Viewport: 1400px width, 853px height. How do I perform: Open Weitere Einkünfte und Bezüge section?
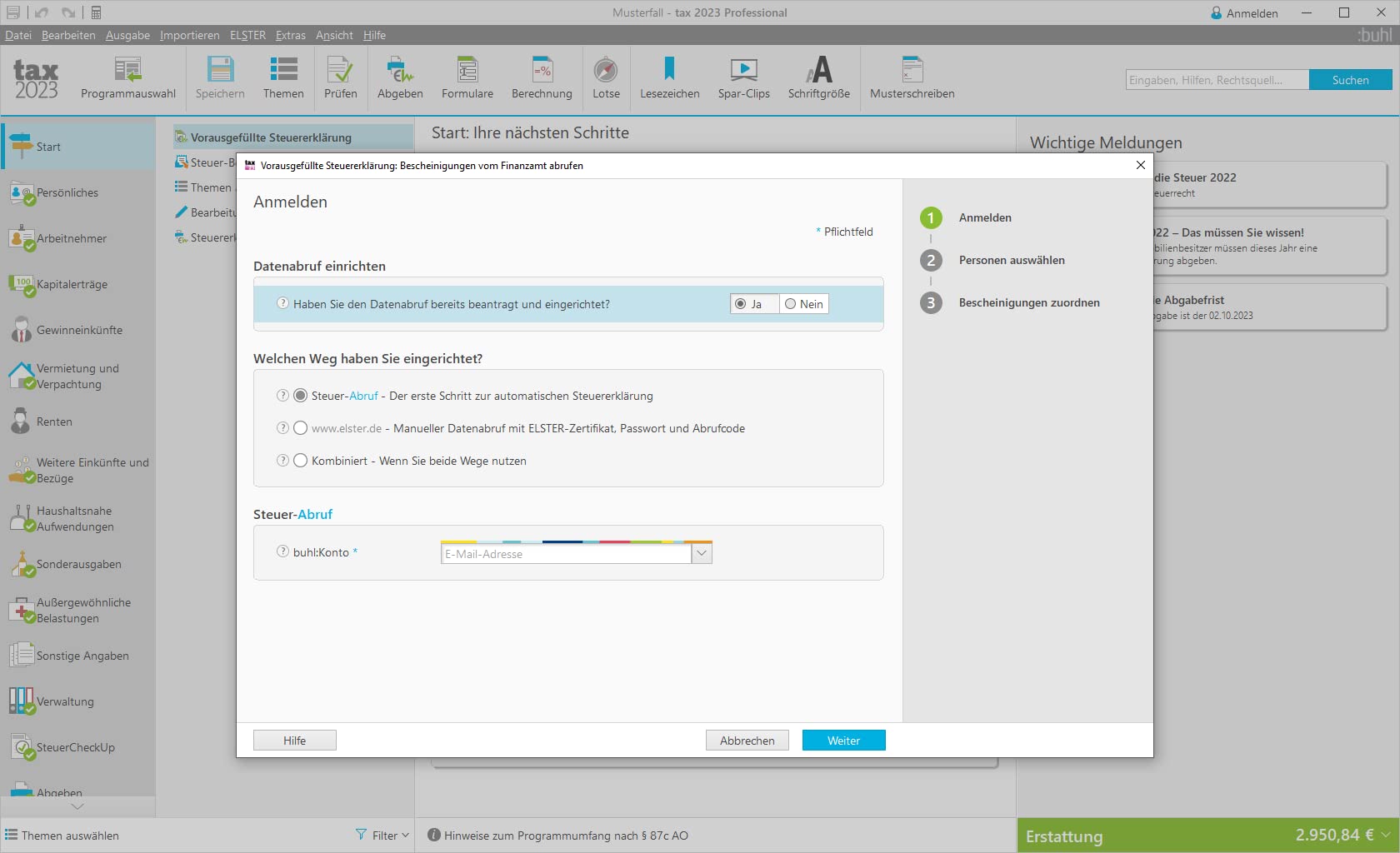pyautogui.click(x=78, y=470)
